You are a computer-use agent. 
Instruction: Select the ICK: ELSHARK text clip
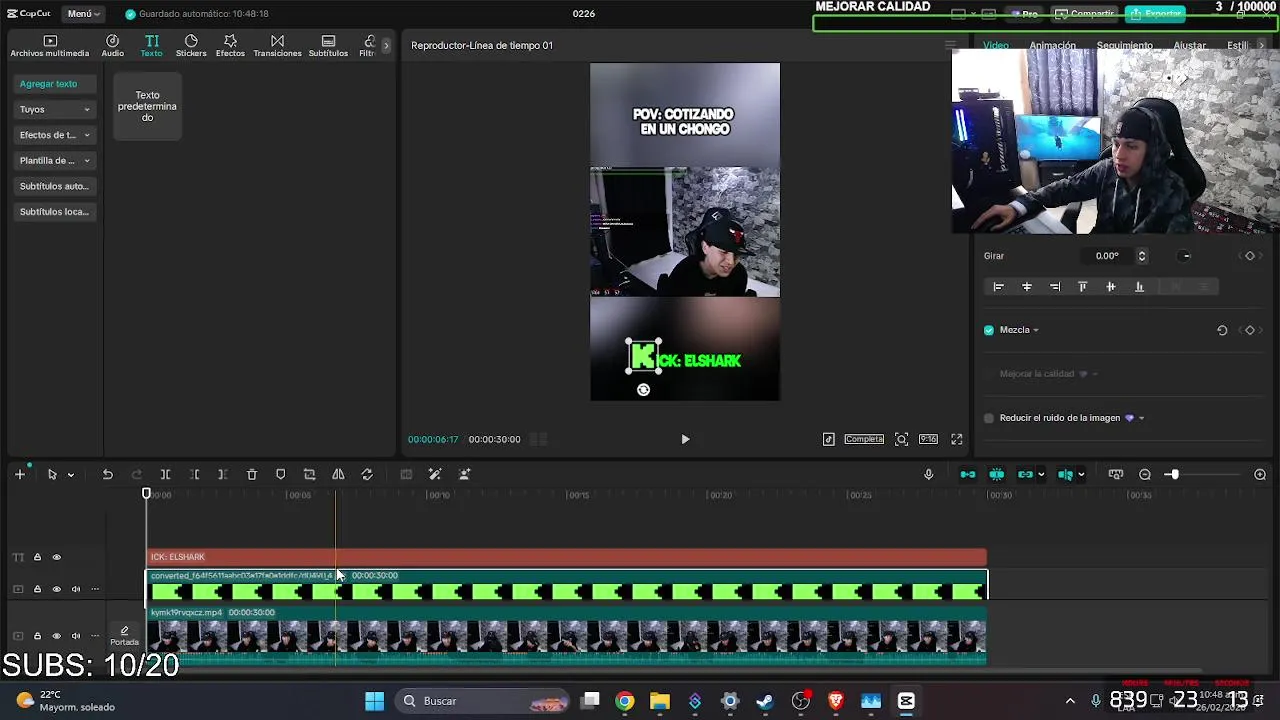(x=567, y=557)
